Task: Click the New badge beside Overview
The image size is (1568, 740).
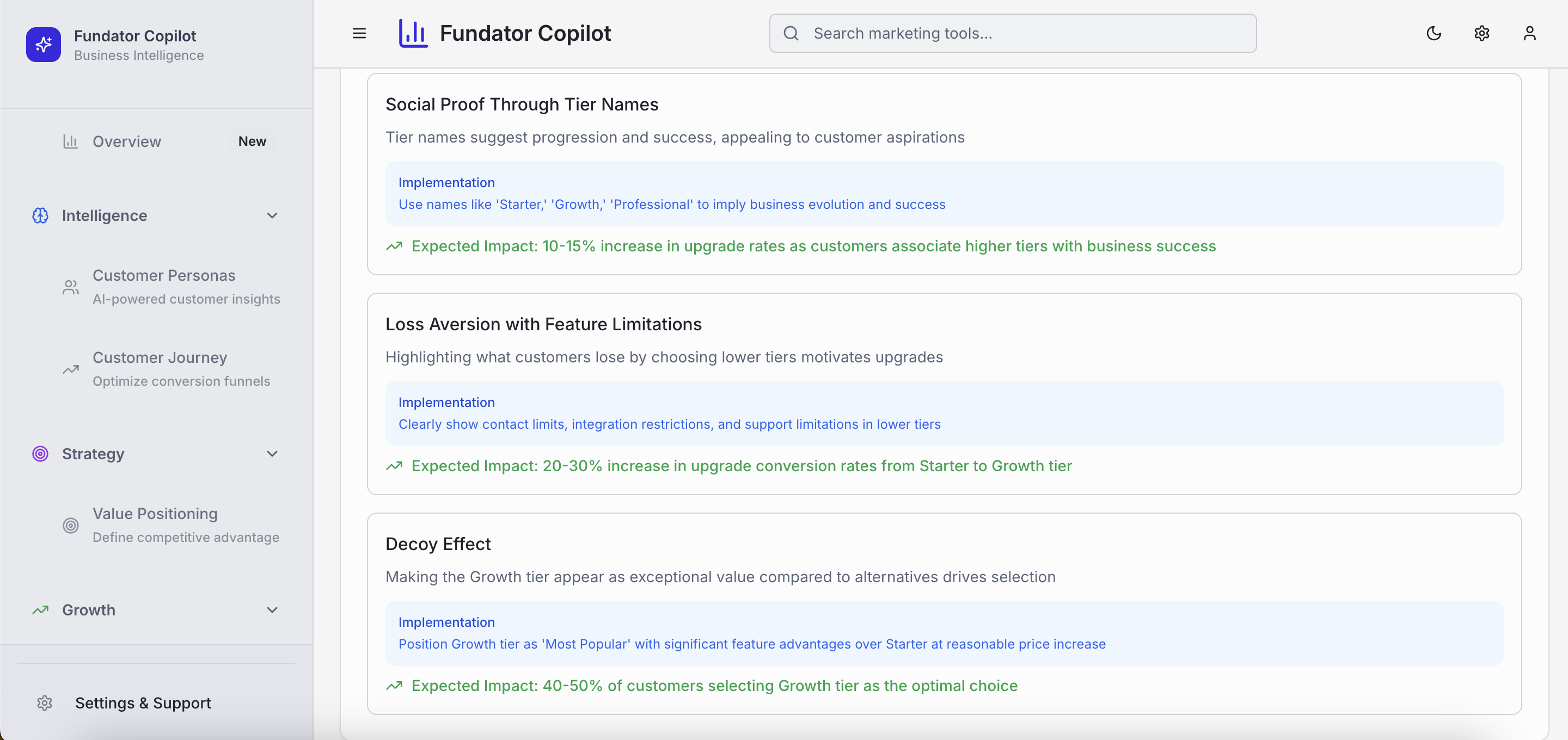Action: pyautogui.click(x=252, y=141)
